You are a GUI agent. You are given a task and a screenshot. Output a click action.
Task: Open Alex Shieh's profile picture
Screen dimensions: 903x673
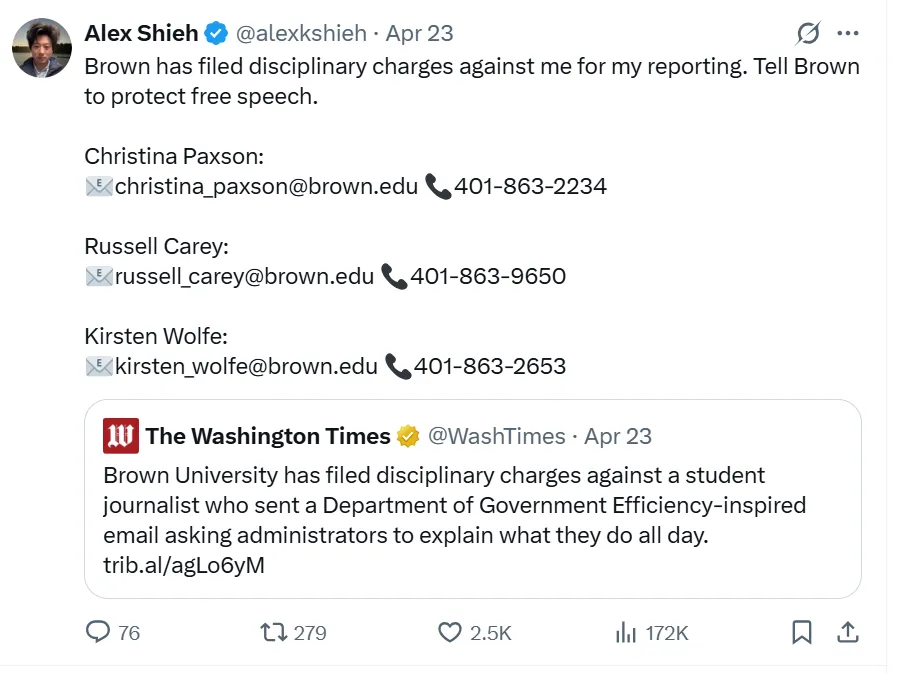click(x=42, y=48)
